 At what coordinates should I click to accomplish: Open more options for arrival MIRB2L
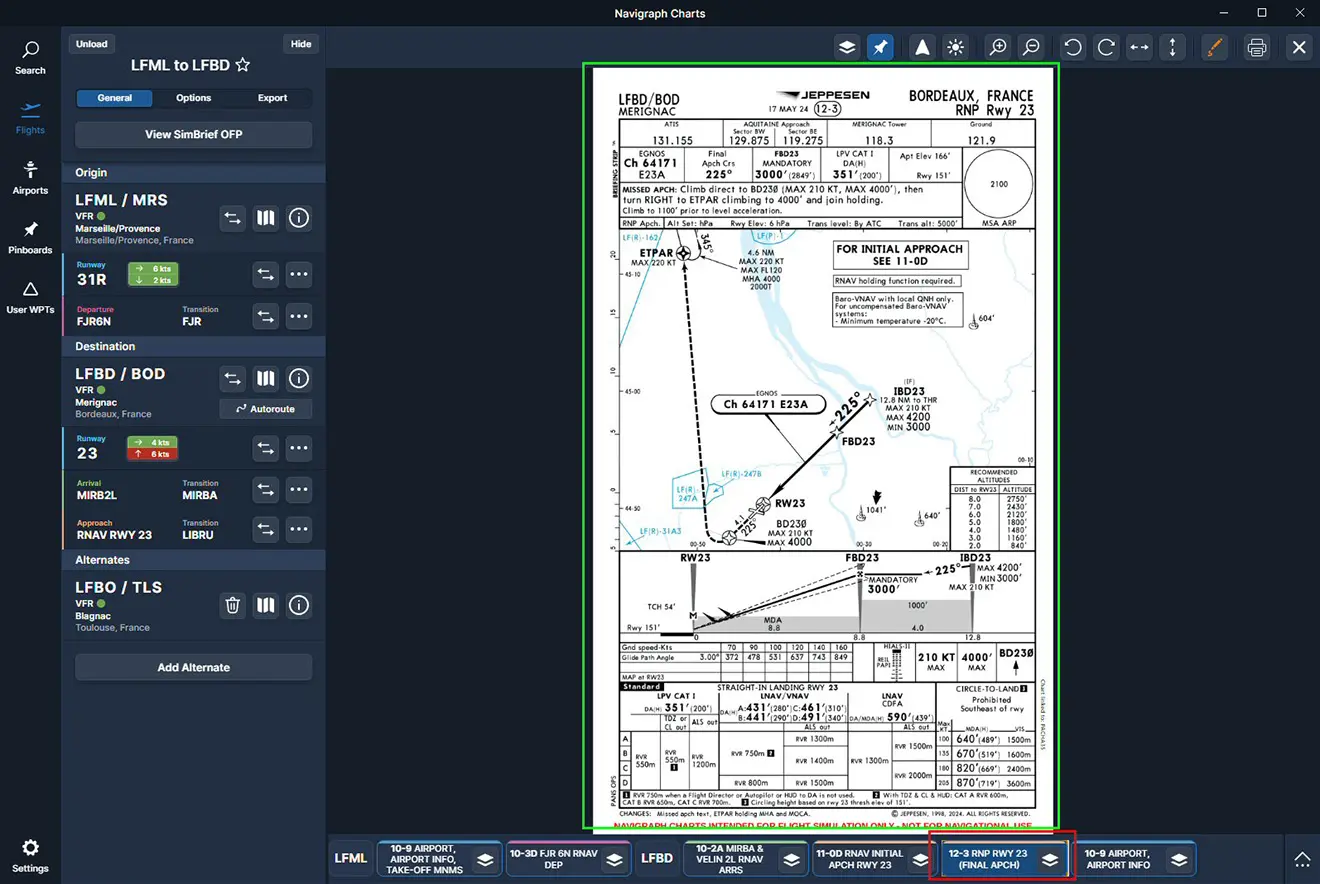tap(298, 490)
